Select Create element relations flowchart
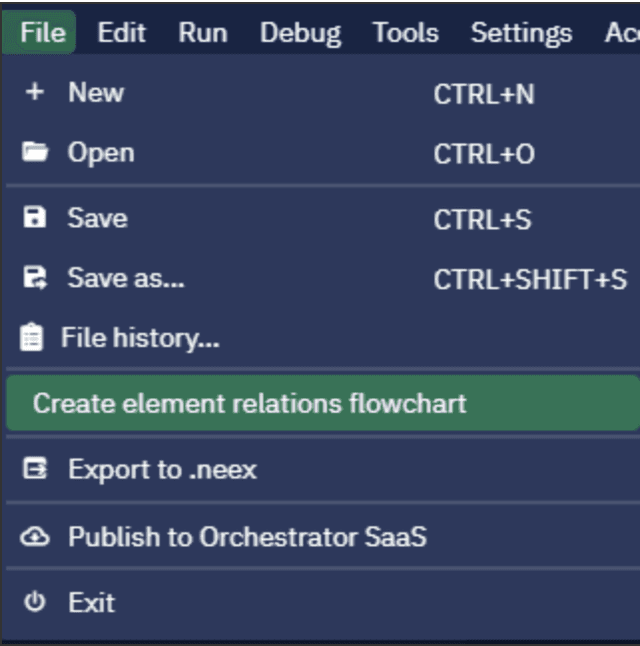 click(323, 403)
